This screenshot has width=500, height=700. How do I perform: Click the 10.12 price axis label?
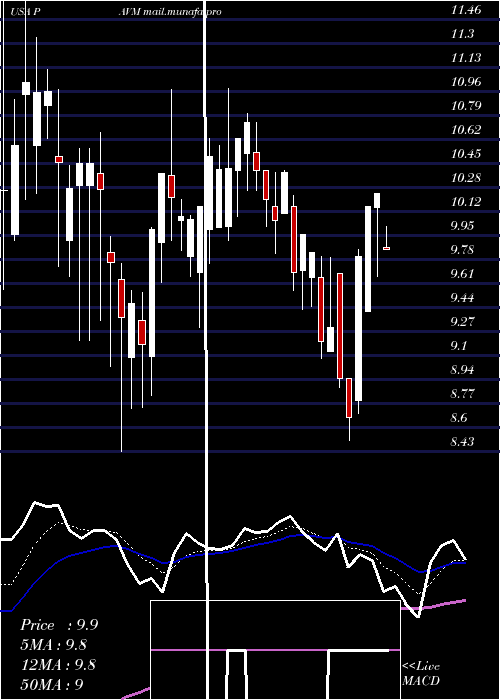pyautogui.click(x=466, y=203)
